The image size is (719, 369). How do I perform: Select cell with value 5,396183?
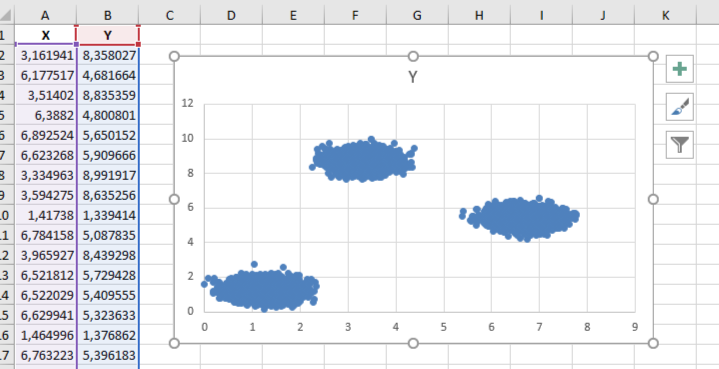tap(108, 355)
